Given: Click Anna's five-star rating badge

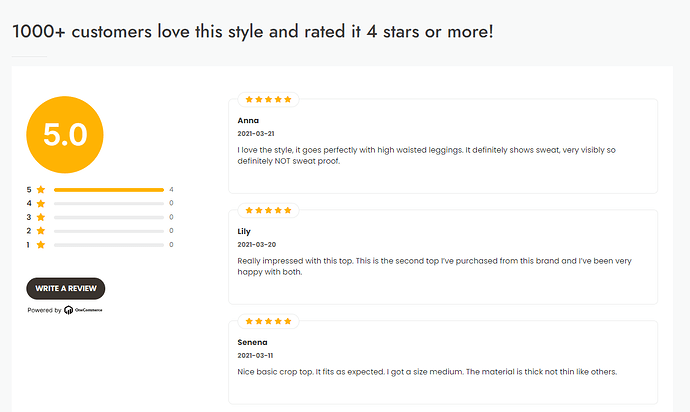Looking at the screenshot, I should tap(269, 99).
